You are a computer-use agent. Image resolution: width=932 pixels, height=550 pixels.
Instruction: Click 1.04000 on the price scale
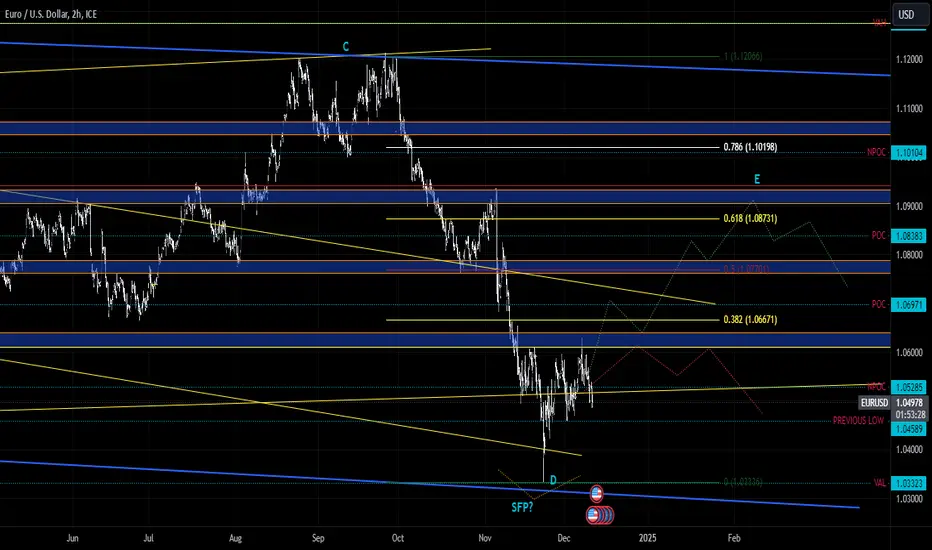click(x=909, y=450)
